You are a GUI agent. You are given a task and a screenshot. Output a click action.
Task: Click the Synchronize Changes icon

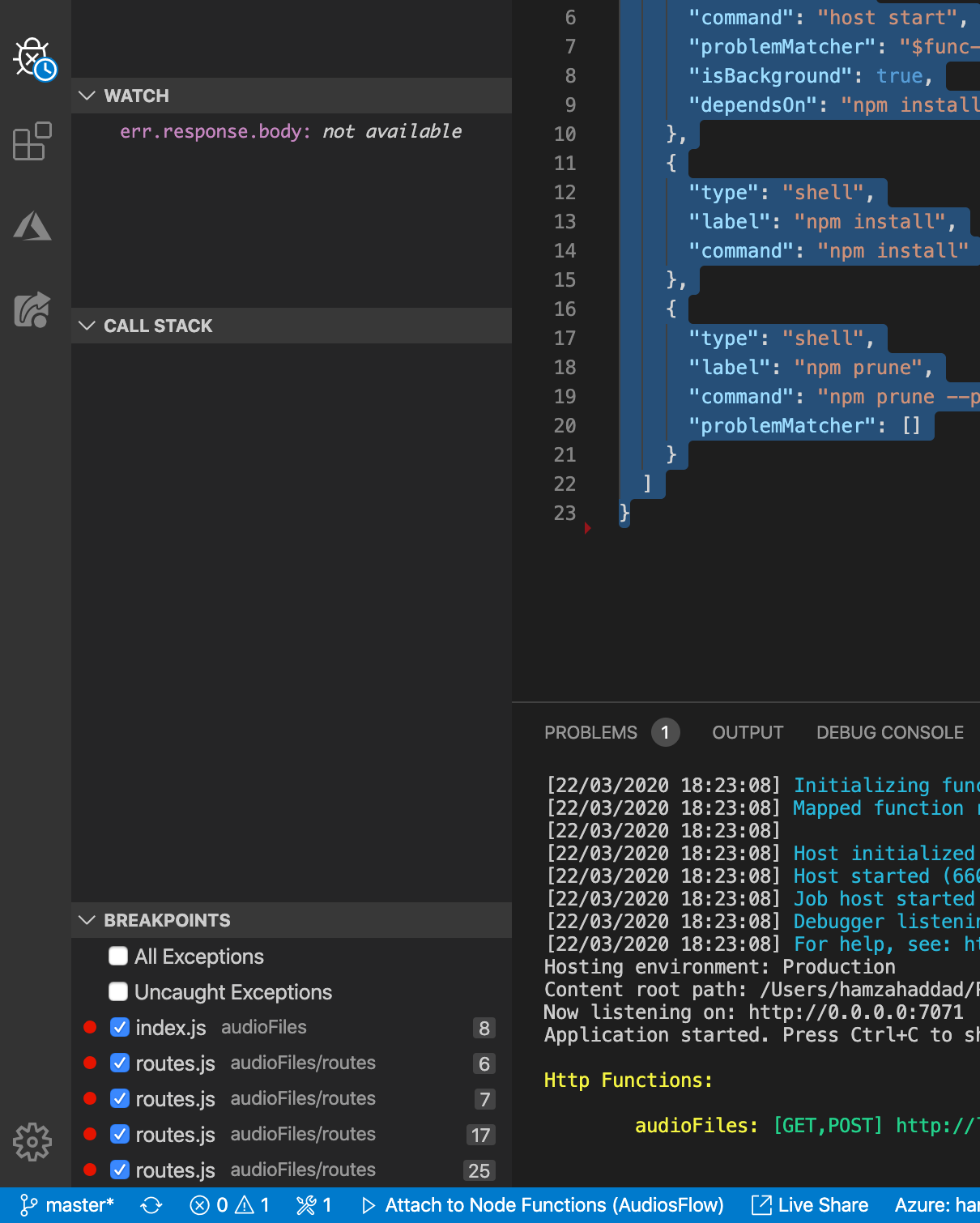(151, 1205)
